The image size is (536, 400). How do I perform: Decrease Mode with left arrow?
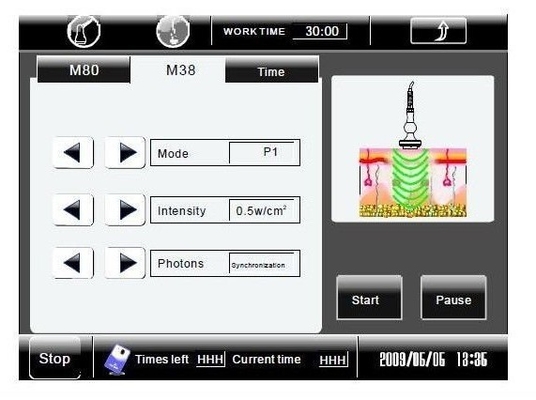click(73, 152)
